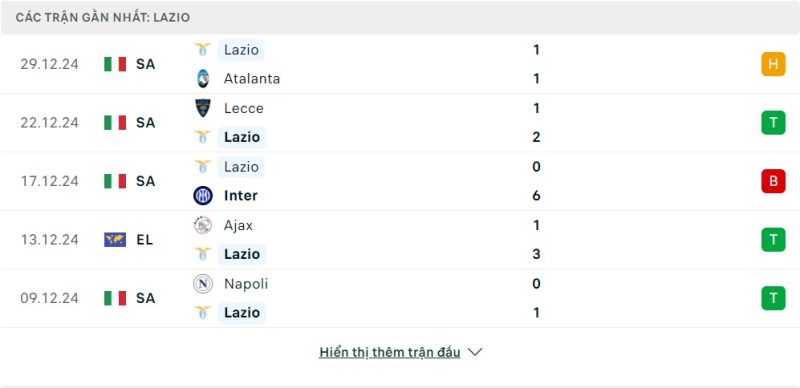Click the Europa League flag icon
The image size is (800, 388).
click(x=115, y=239)
